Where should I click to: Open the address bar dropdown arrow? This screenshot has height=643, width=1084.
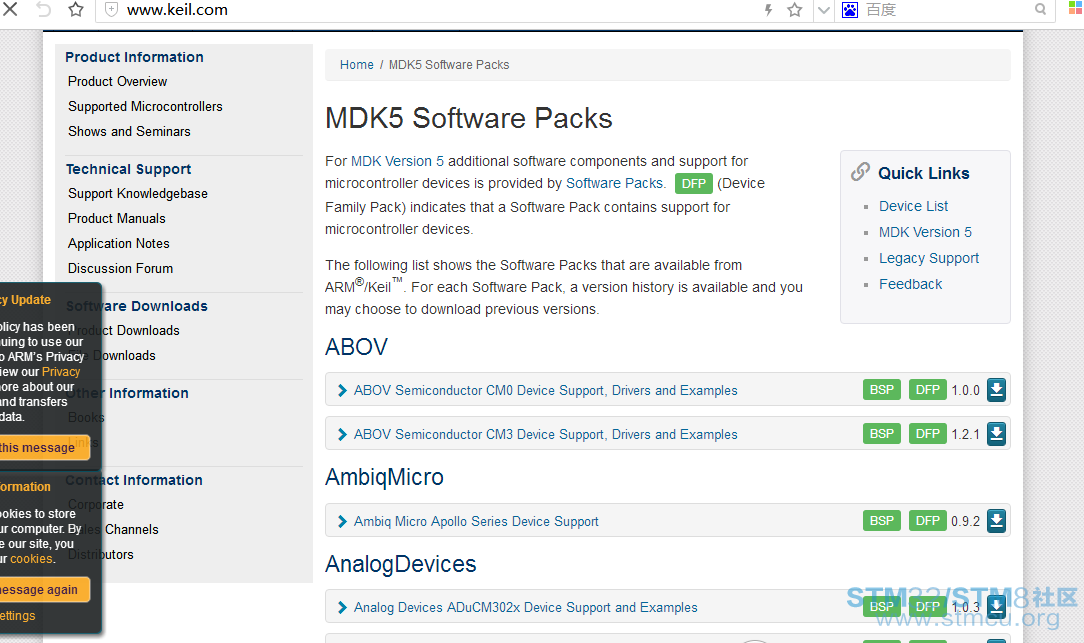pyautogui.click(x=823, y=10)
